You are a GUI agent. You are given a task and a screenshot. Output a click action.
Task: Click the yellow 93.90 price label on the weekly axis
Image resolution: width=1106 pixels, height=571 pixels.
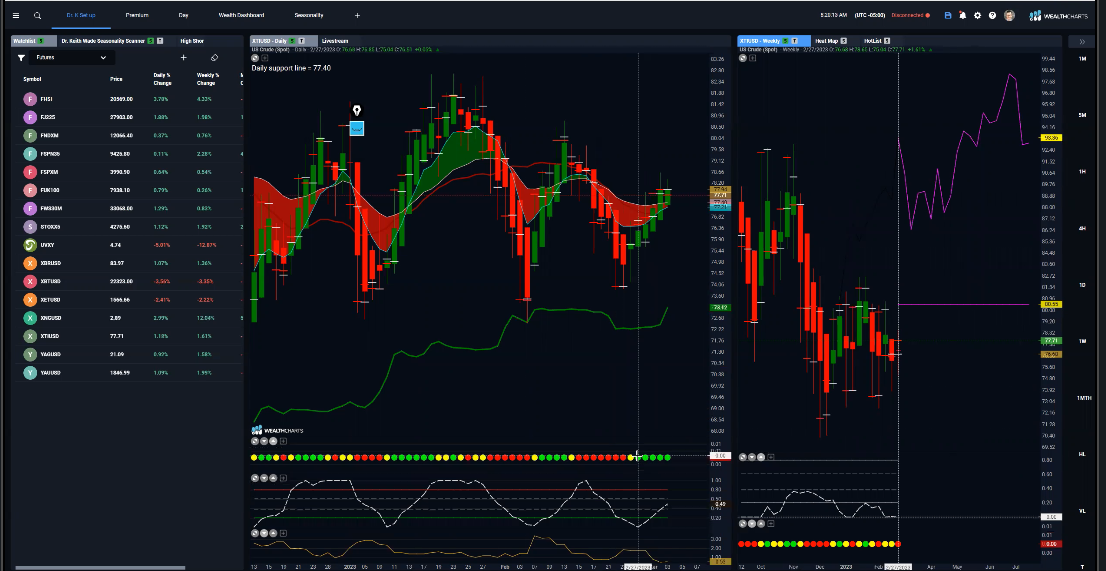point(1051,137)
